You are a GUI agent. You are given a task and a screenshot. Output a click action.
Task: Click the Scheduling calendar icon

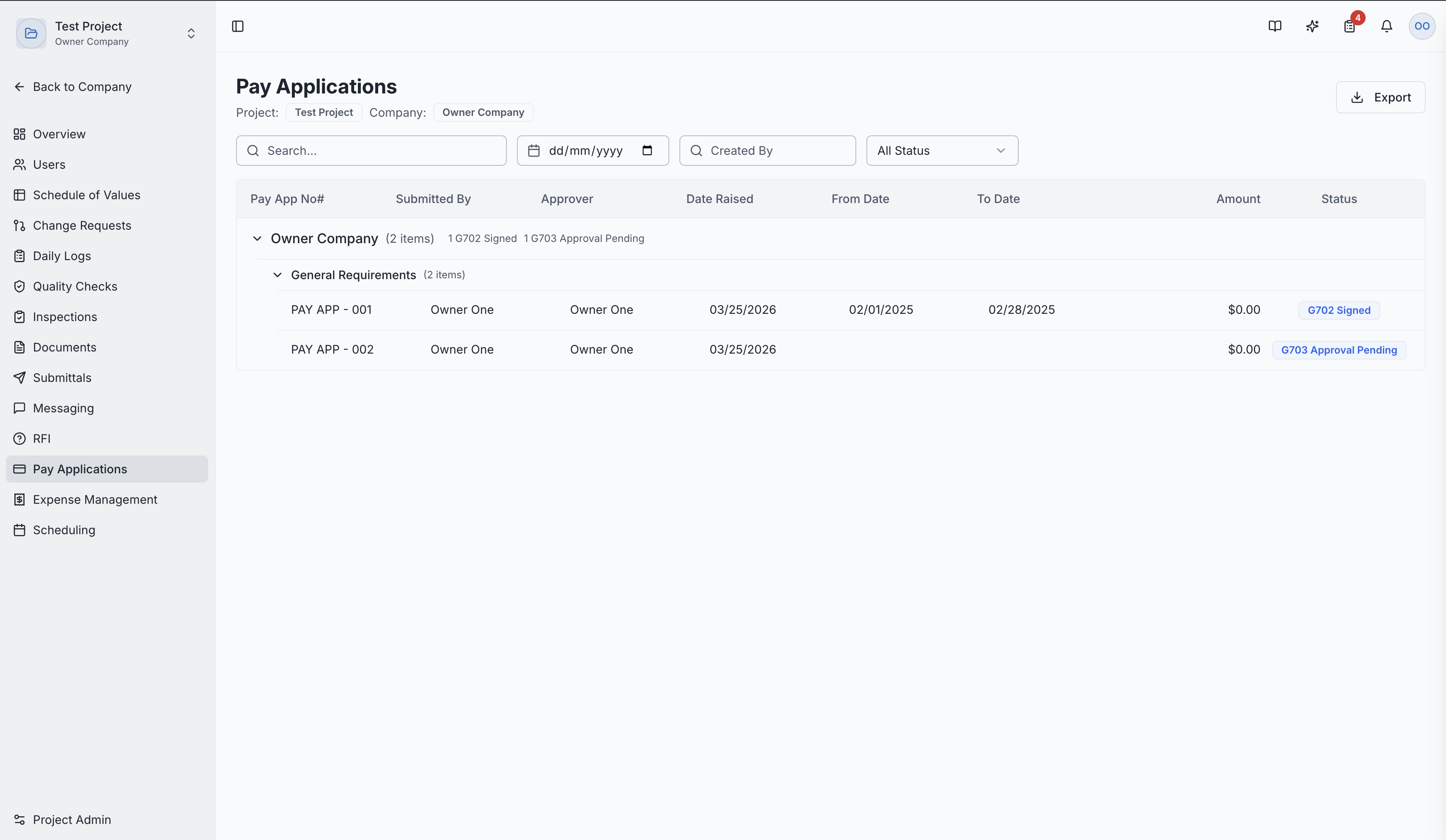coord(19,530)
